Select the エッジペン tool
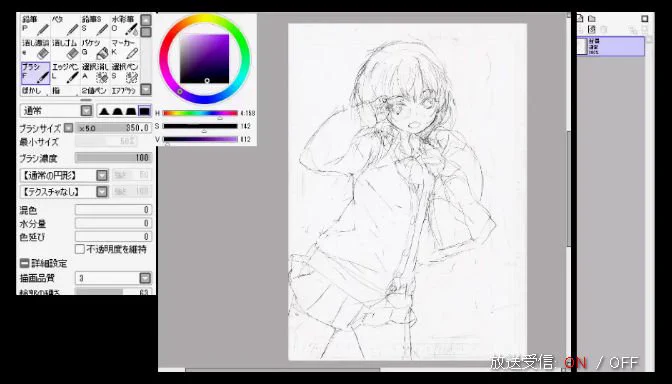 point(66,73)
